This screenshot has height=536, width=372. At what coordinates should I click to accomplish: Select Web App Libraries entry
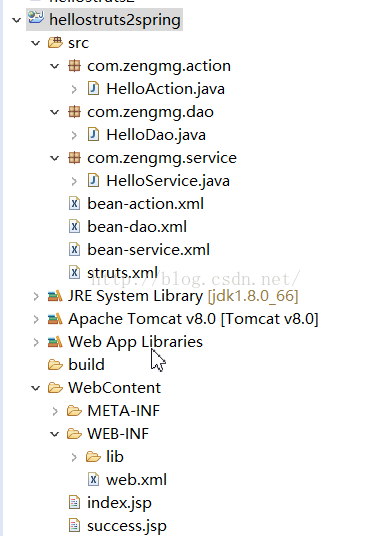click(135, 342)
